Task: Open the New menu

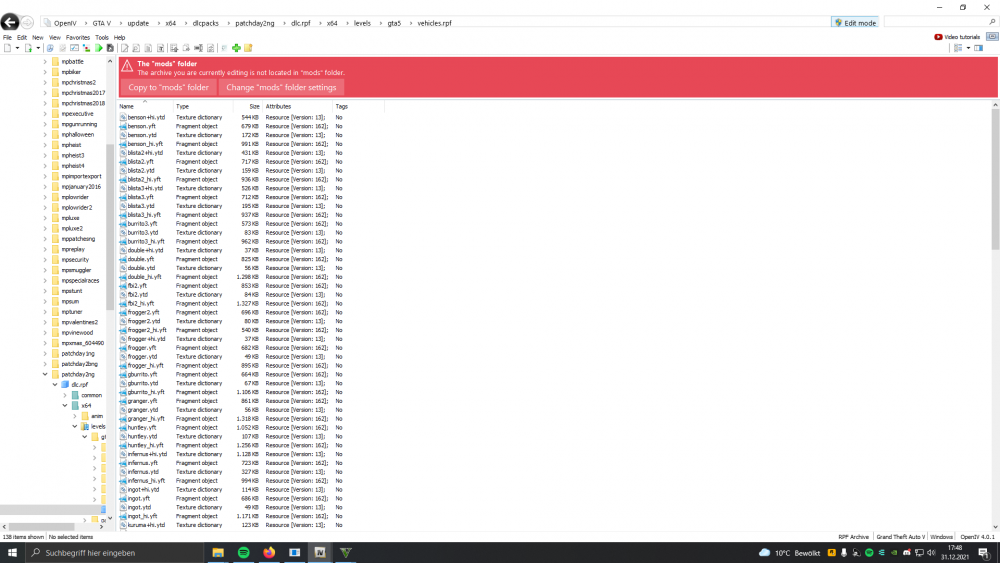Action: coord(38,38)
